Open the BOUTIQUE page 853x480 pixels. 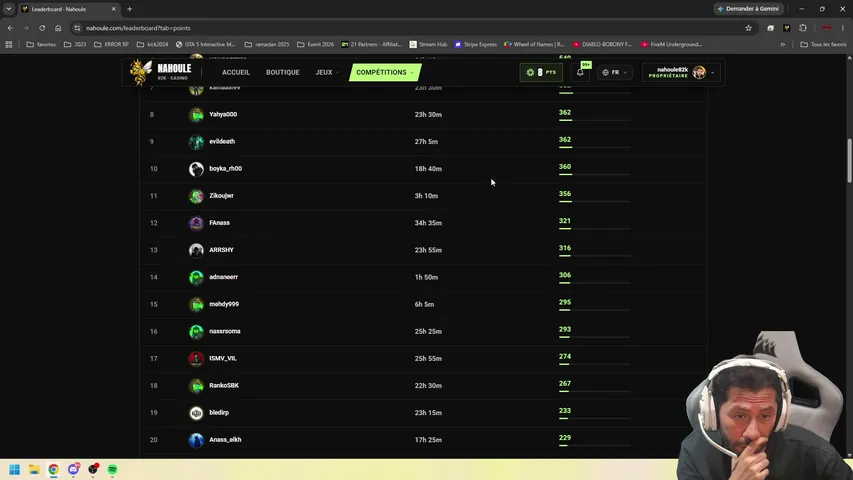282,72
